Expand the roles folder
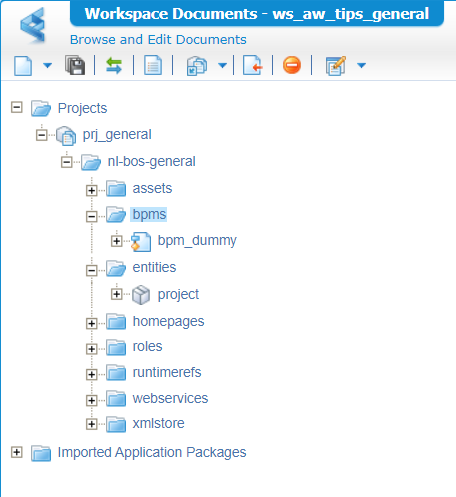The height and width of the screenshot is (497, 456). [x=91, y=349]
